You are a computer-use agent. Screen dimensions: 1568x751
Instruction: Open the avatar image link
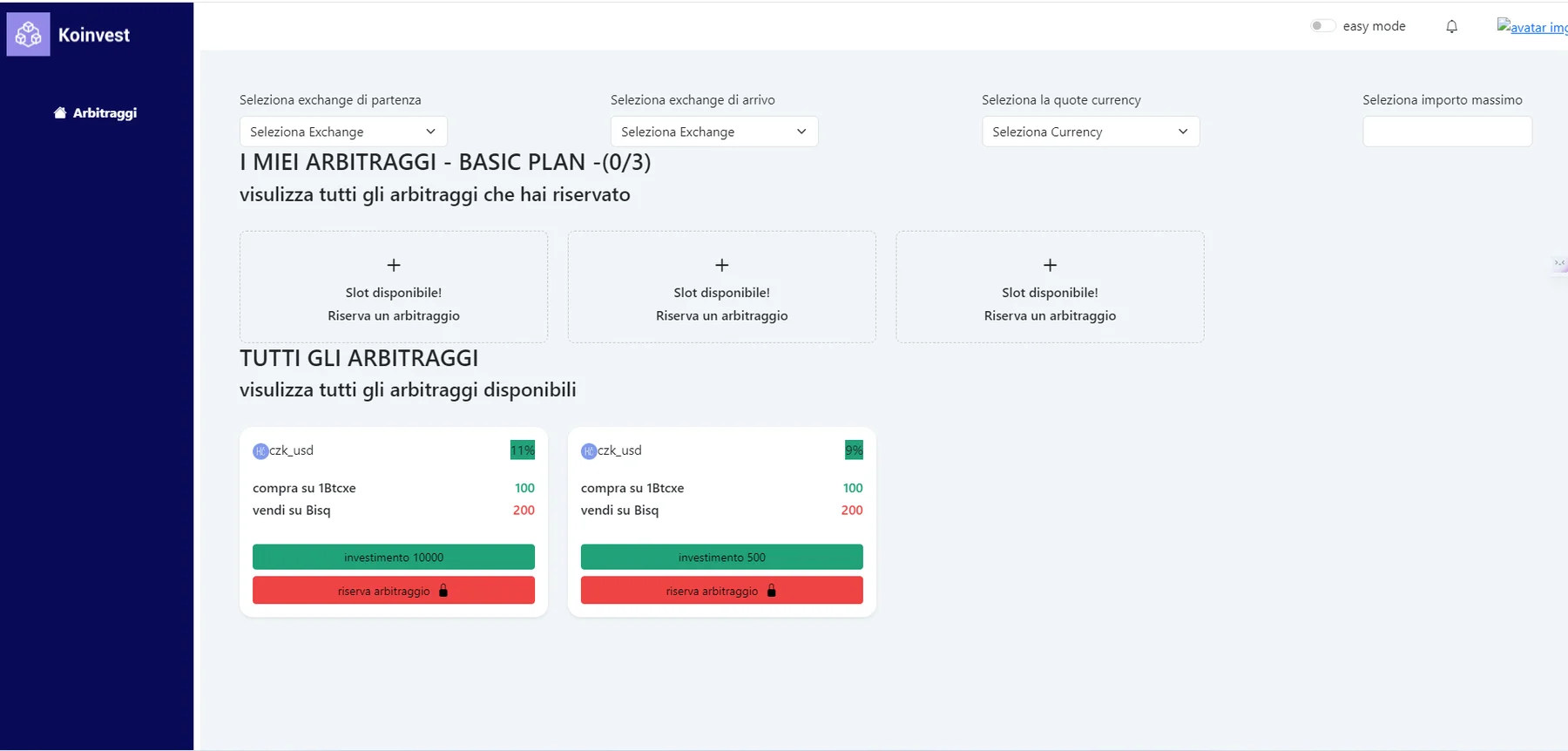point(1532,27)
